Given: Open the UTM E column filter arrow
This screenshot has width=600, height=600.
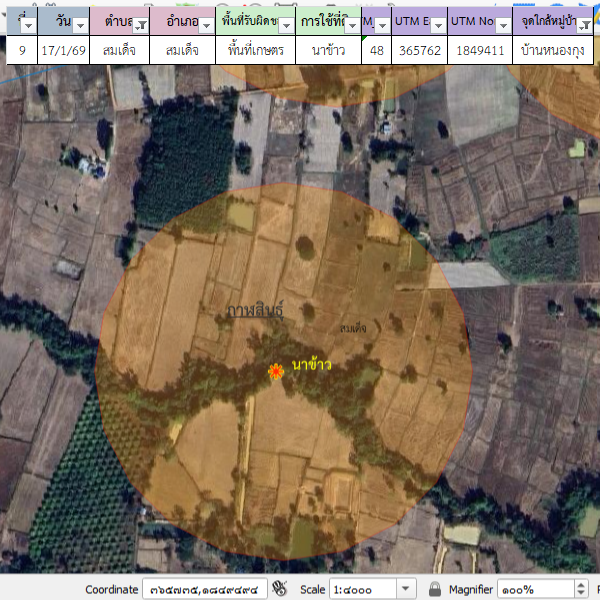Looking at the screenshot, I should tap(437, 24).
